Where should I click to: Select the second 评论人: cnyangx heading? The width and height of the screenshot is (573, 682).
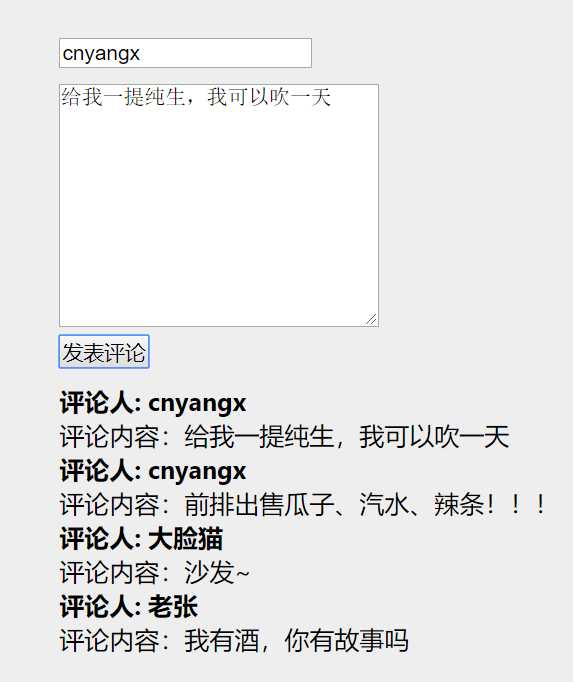[x=153, y=471]
